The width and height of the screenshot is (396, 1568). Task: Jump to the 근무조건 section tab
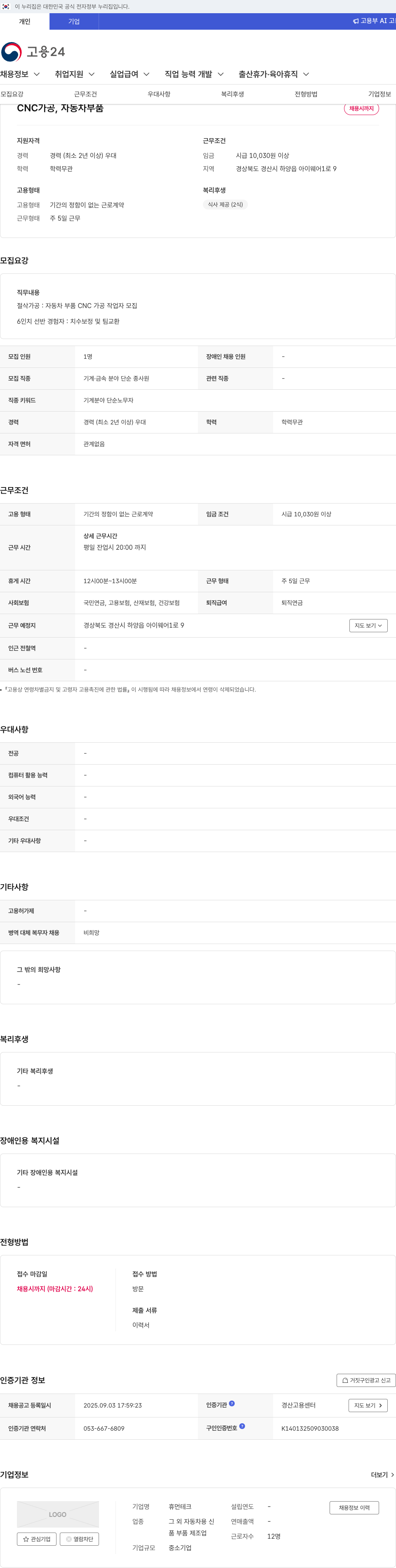pos(85,94)
